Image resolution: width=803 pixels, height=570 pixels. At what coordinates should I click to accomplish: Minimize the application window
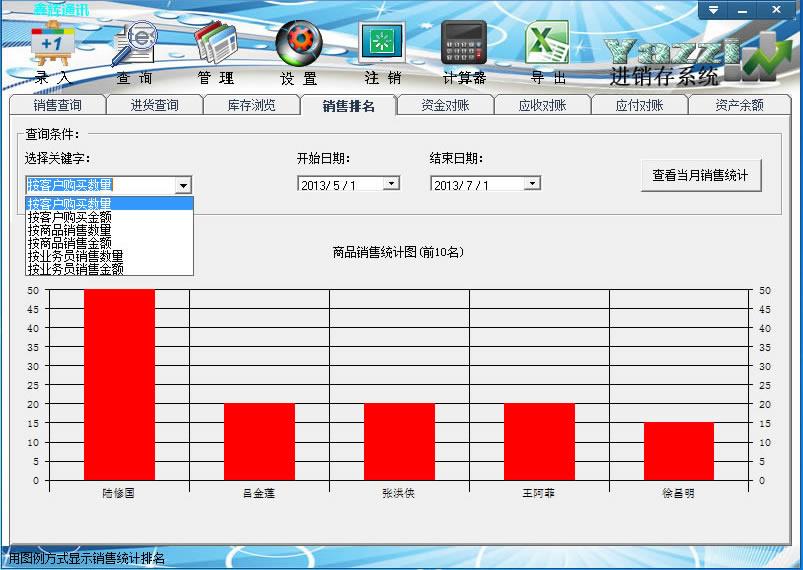743,10
